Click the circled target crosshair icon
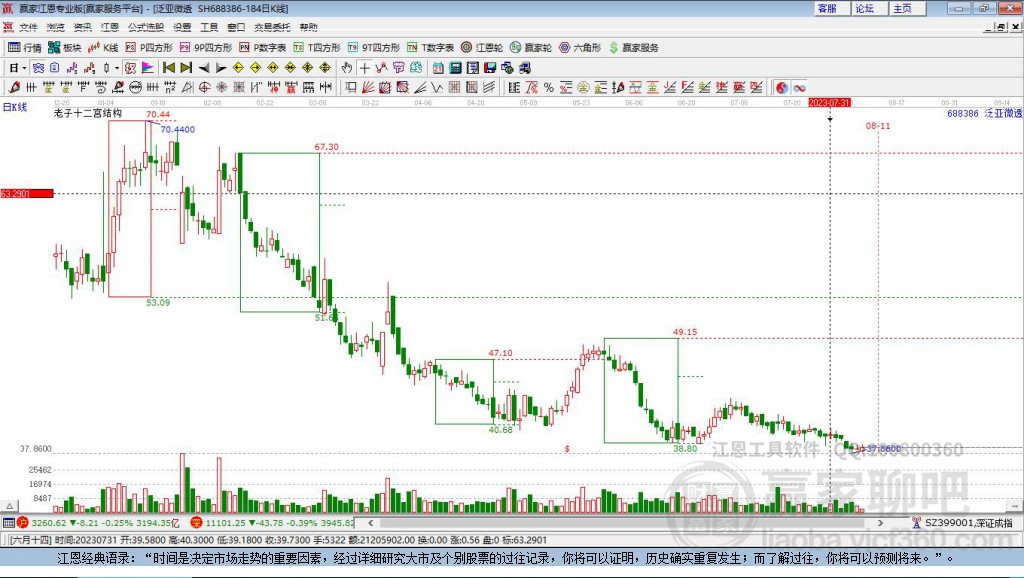The height and width of the screenshot is (578, 1024). tap(204, 88)
